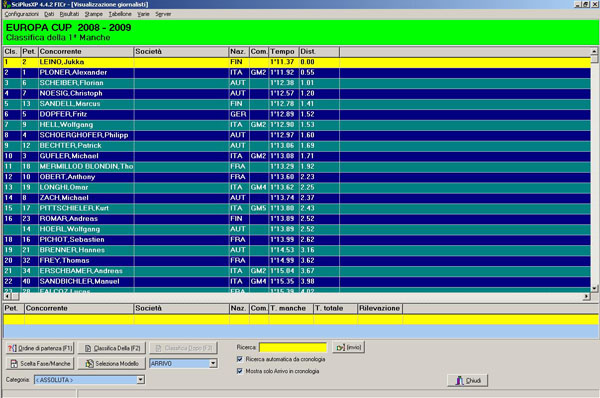Click the results list scroll-down arrow
The width and height of the screenshot is (600, 398).
click(594, 288)
